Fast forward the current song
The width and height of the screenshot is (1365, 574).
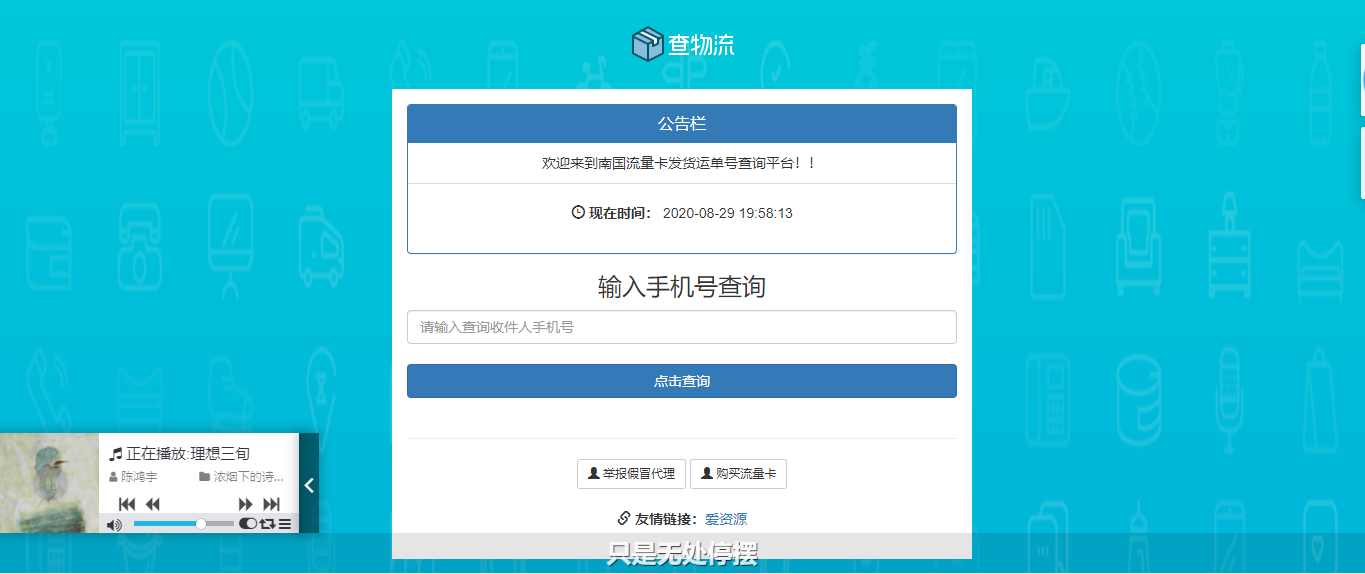tap(245, 504)
